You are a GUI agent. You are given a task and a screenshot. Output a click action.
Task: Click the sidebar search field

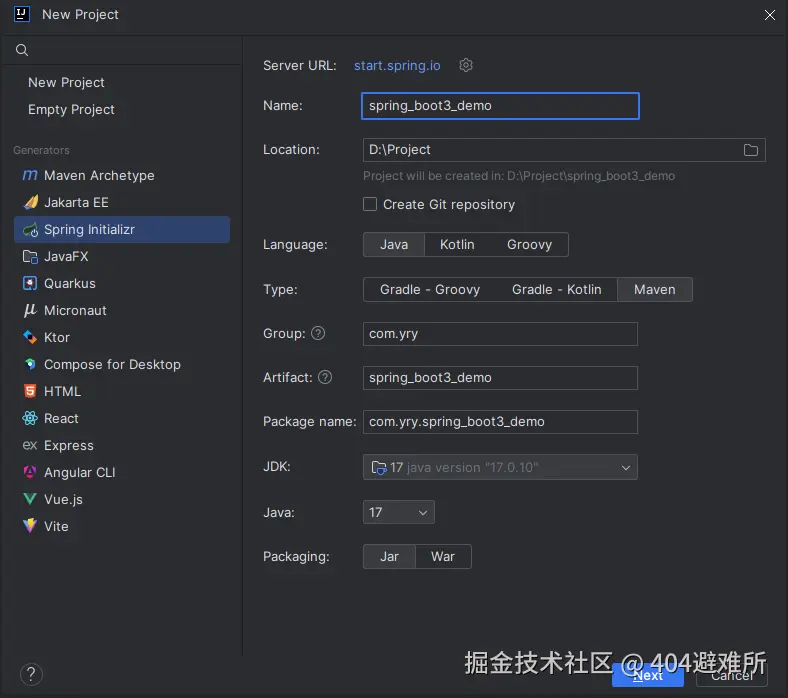[122, 50]
